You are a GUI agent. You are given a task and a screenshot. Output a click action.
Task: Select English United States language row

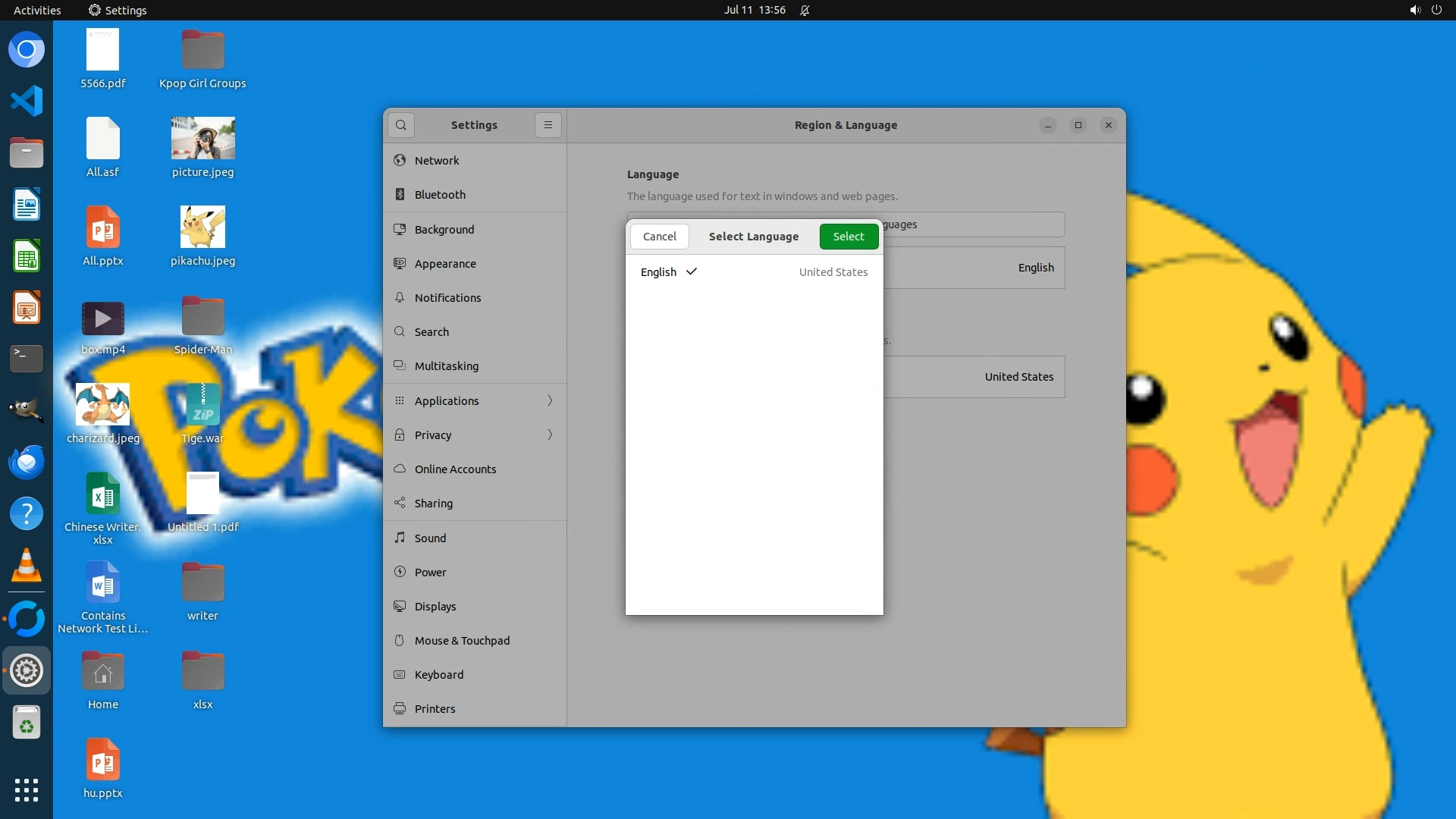click(754, 272)
